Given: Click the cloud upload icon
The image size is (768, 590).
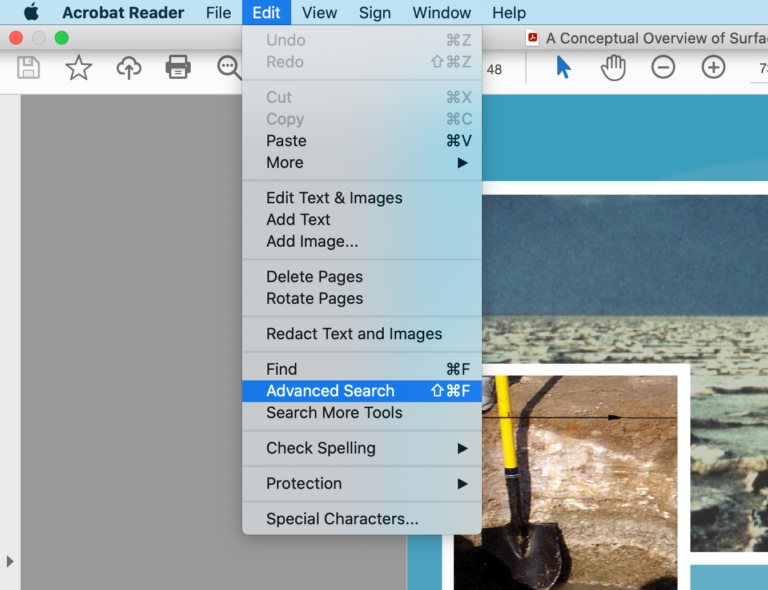Looking at the screenshot, I should pos(129,68).
